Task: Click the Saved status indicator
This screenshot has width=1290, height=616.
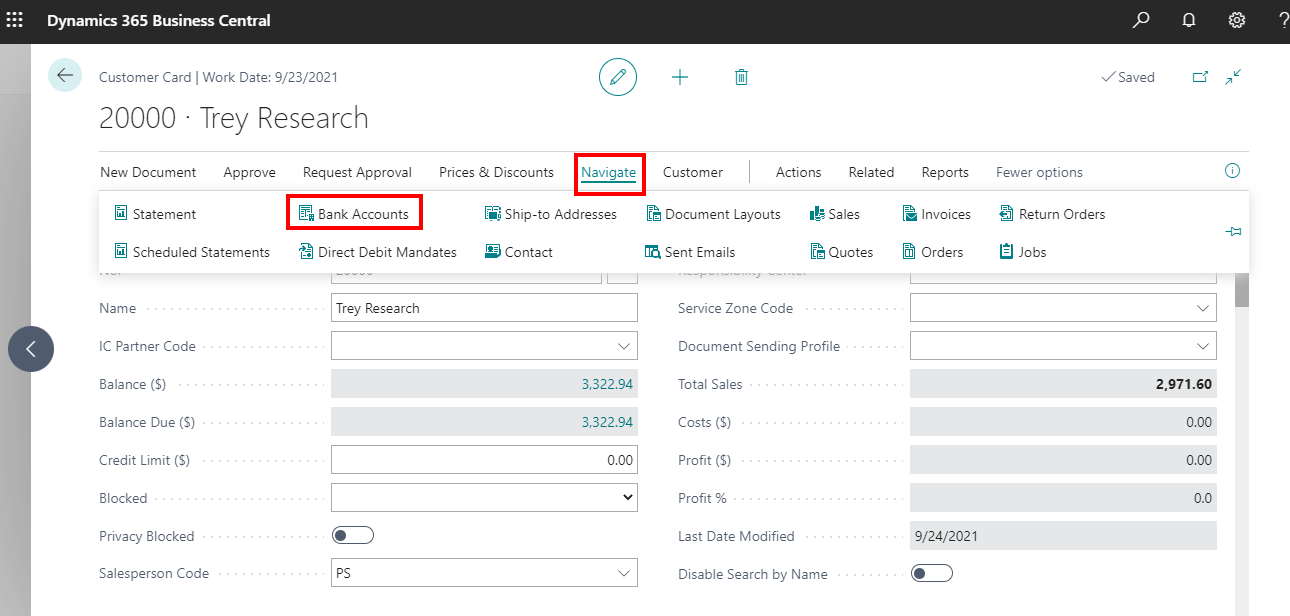Action: [x=1127, y=77]
